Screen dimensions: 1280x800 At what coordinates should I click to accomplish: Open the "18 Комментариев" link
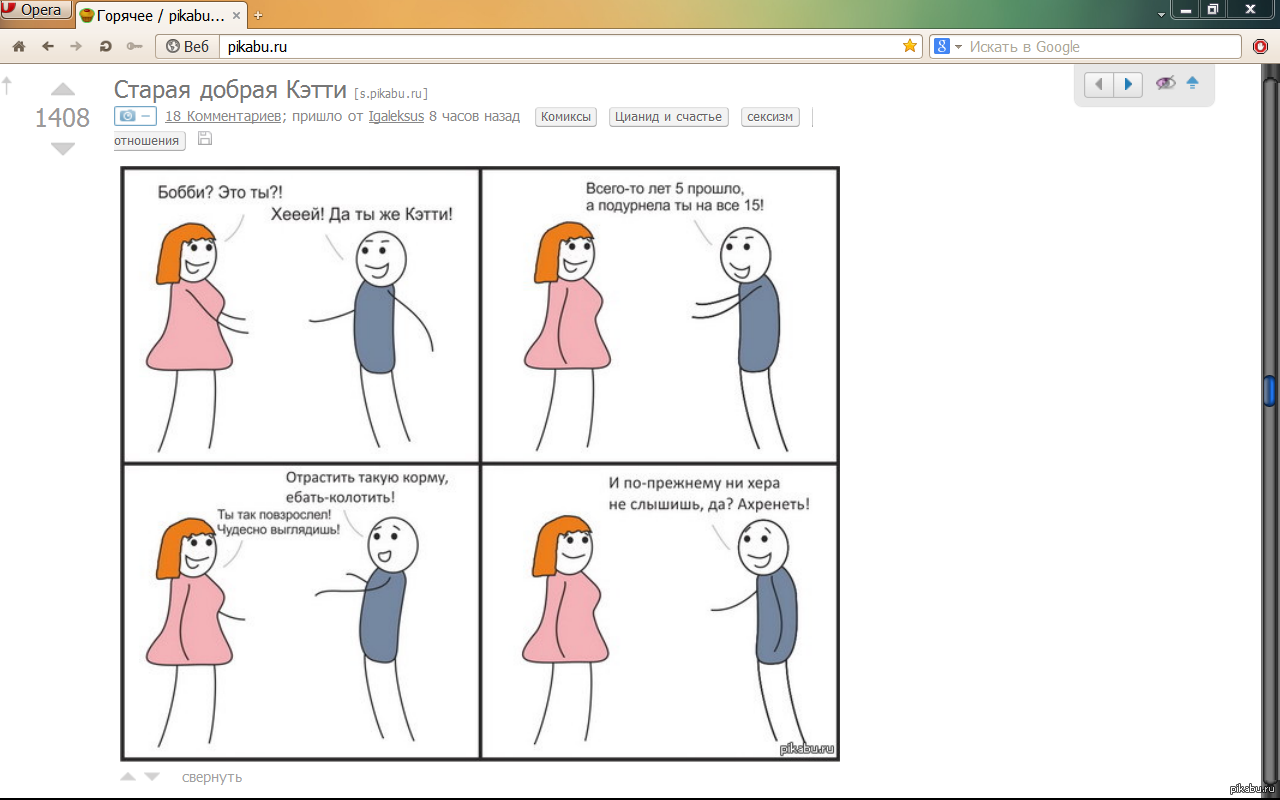click(x=223, y=116)
